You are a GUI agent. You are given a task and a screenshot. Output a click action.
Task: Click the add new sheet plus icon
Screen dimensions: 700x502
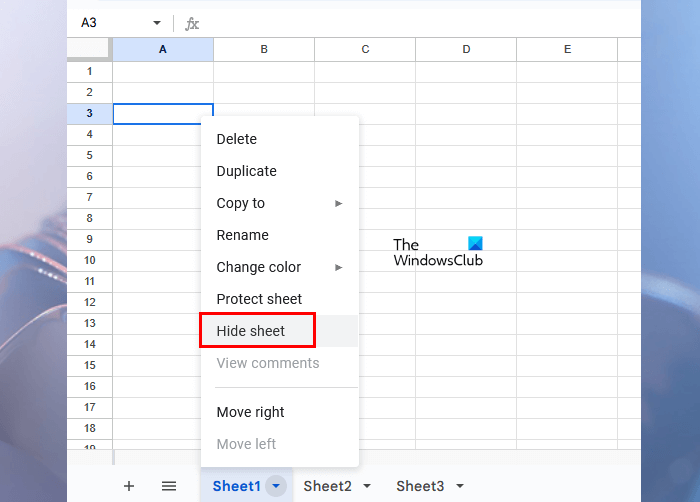(129, 486)
